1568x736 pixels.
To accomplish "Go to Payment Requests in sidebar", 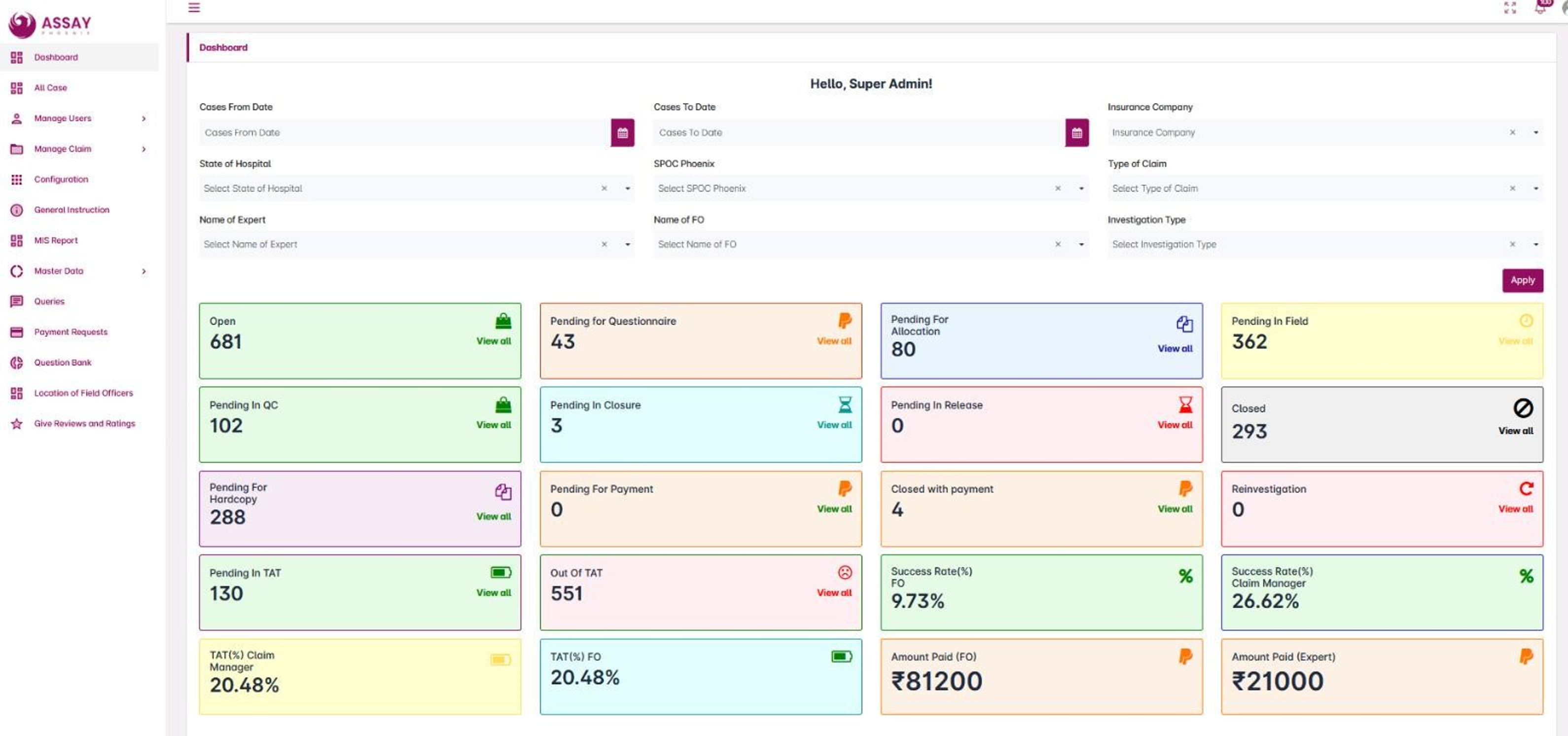I will pos(71,332).
